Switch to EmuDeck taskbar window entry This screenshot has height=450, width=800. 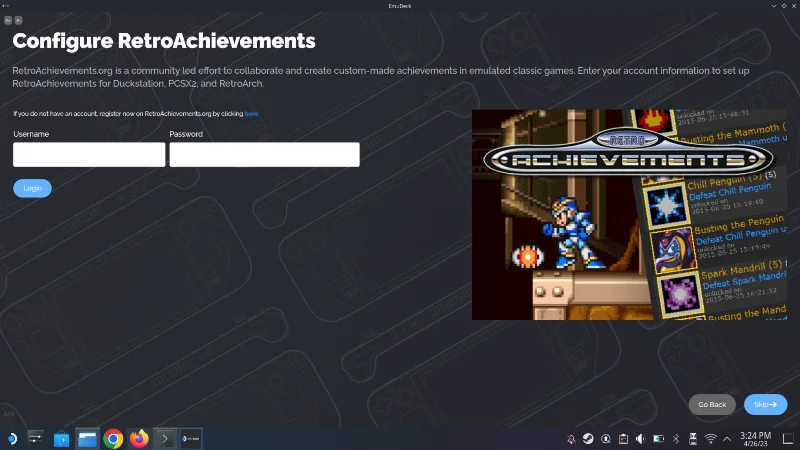tap(191, 439)
